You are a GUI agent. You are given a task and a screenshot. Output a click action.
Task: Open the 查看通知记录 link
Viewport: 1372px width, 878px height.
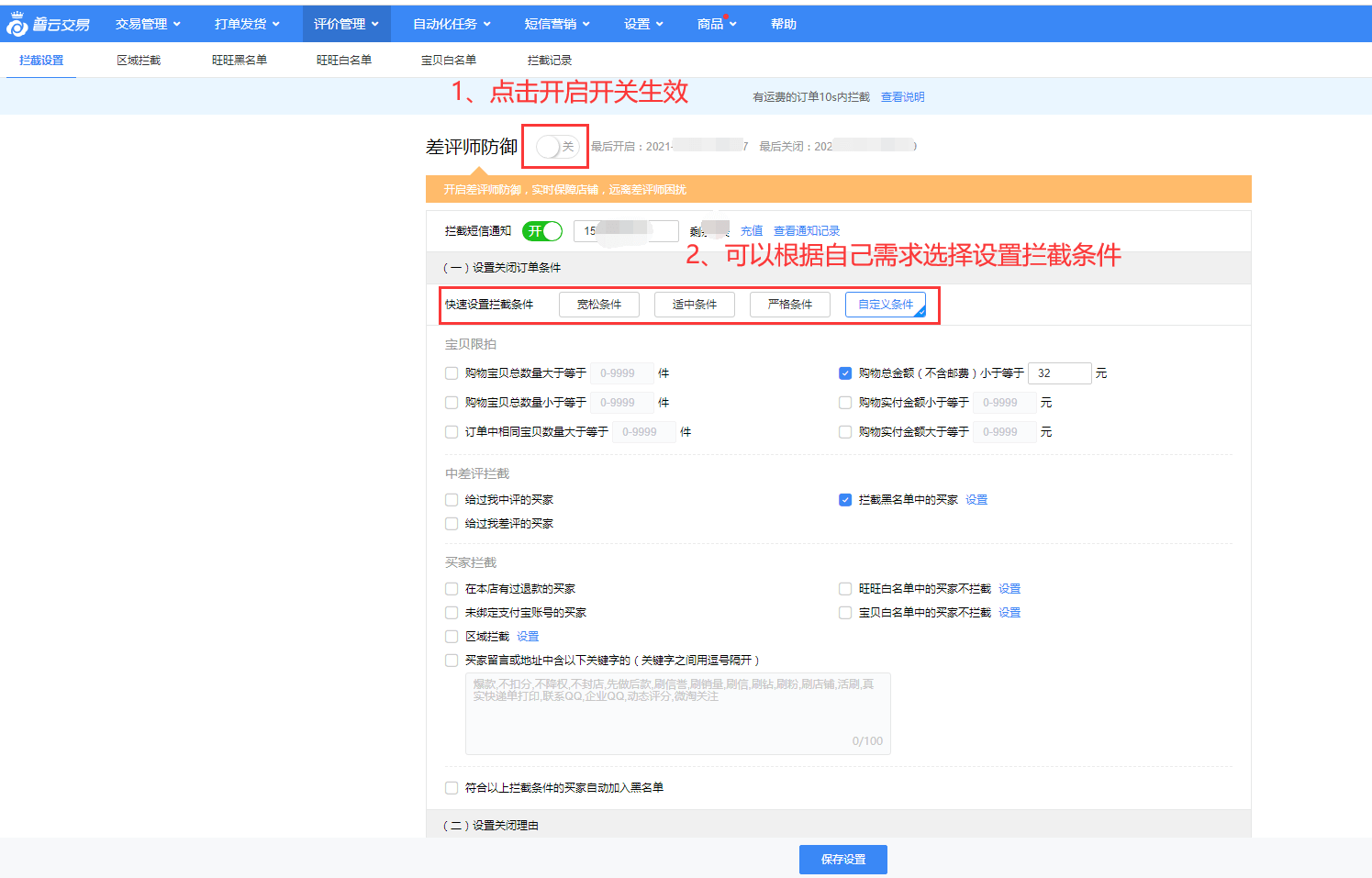pyautogui.click(x=807, y=231)
